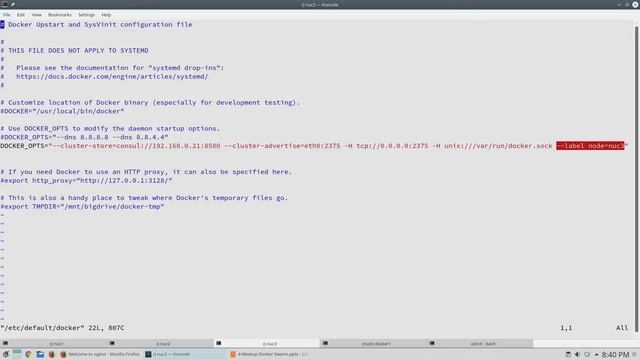The width and height of the screenshot is (640, 360).
Task: Select the nuc3 terminal tab
Action: (x=267, y=344)
